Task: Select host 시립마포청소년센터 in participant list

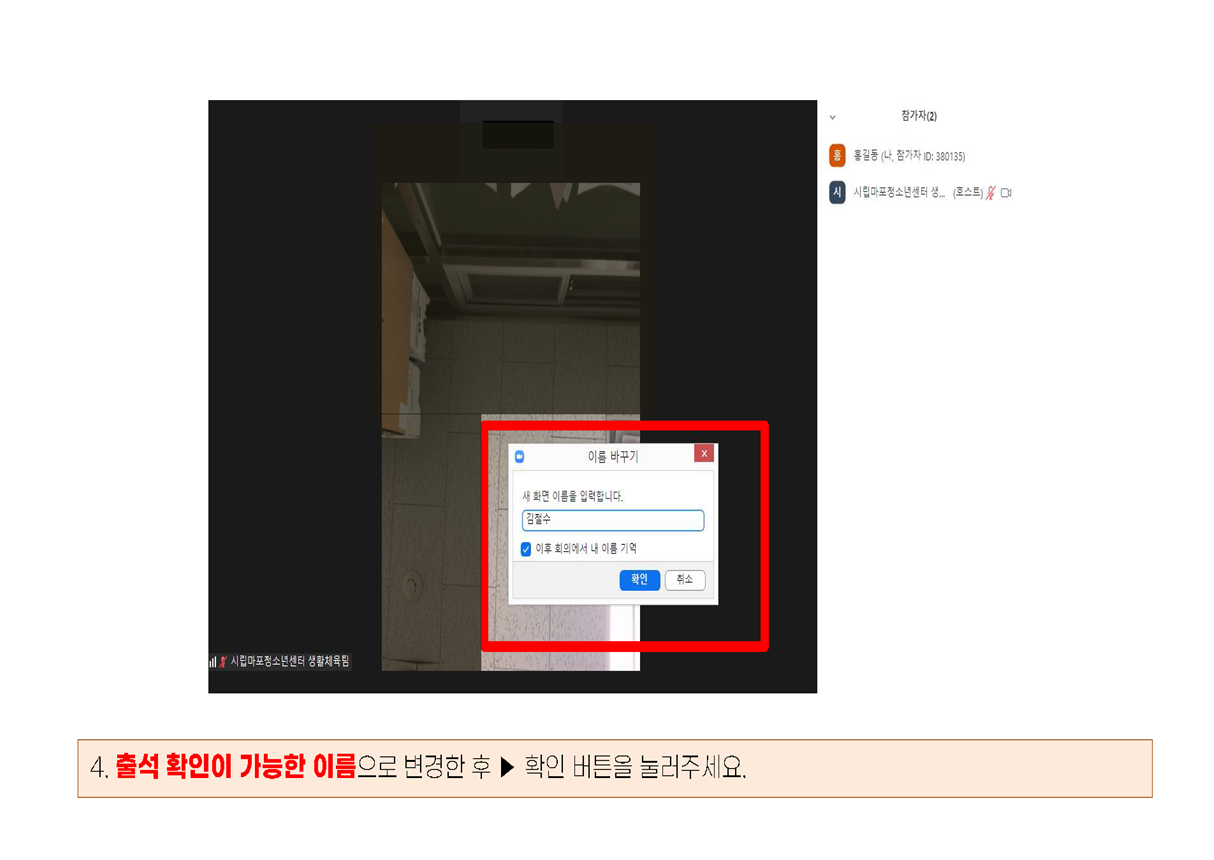Action: (x=898, y=192)
